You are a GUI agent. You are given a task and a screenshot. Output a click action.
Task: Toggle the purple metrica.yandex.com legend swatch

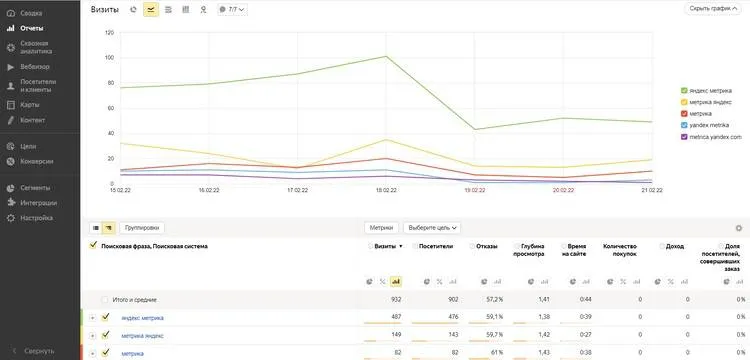click(x=684, y=137)
